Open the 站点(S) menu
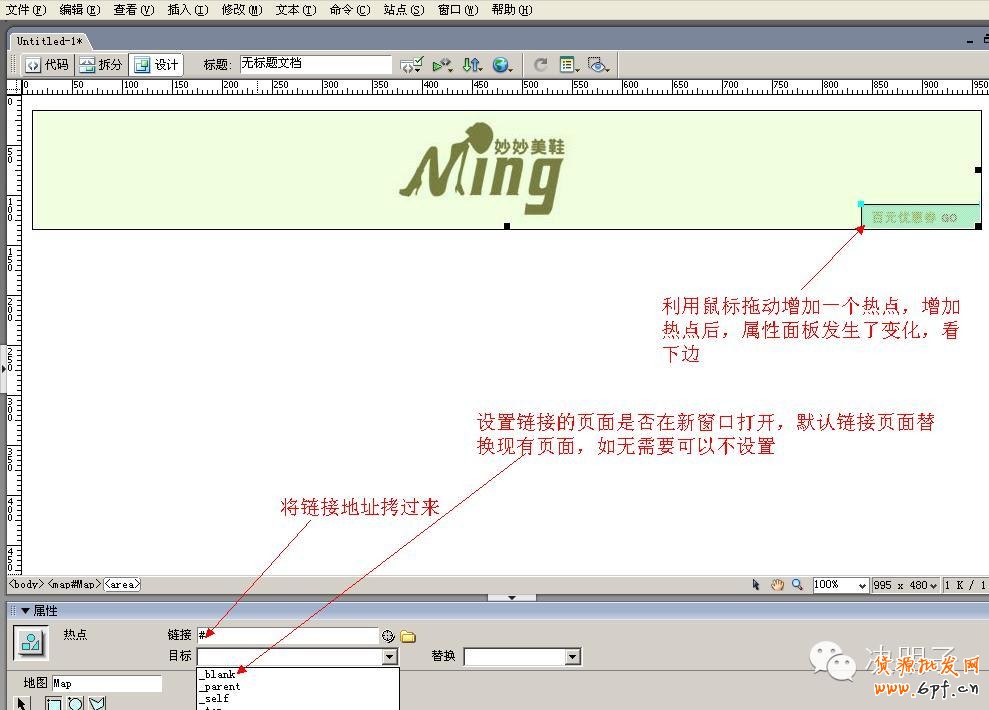Image resolution: width=989 pixels, height=710 pixels. (404, 9)
